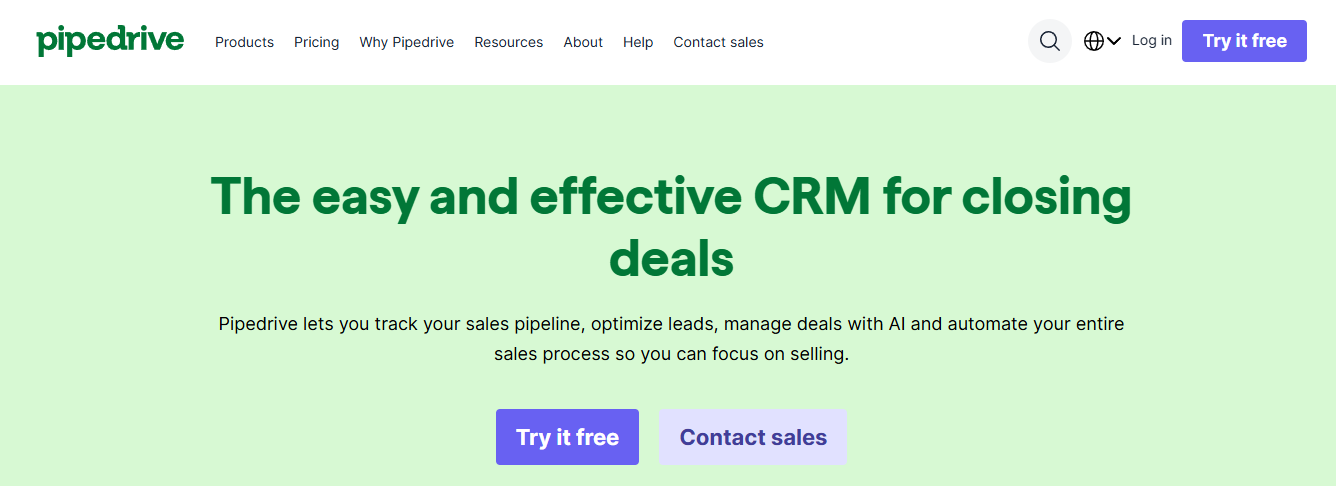This screenshot has height=486, width=1336.
Task: Click the word deals in the headline
Action: pyautogui.click(x=672, y=257)
